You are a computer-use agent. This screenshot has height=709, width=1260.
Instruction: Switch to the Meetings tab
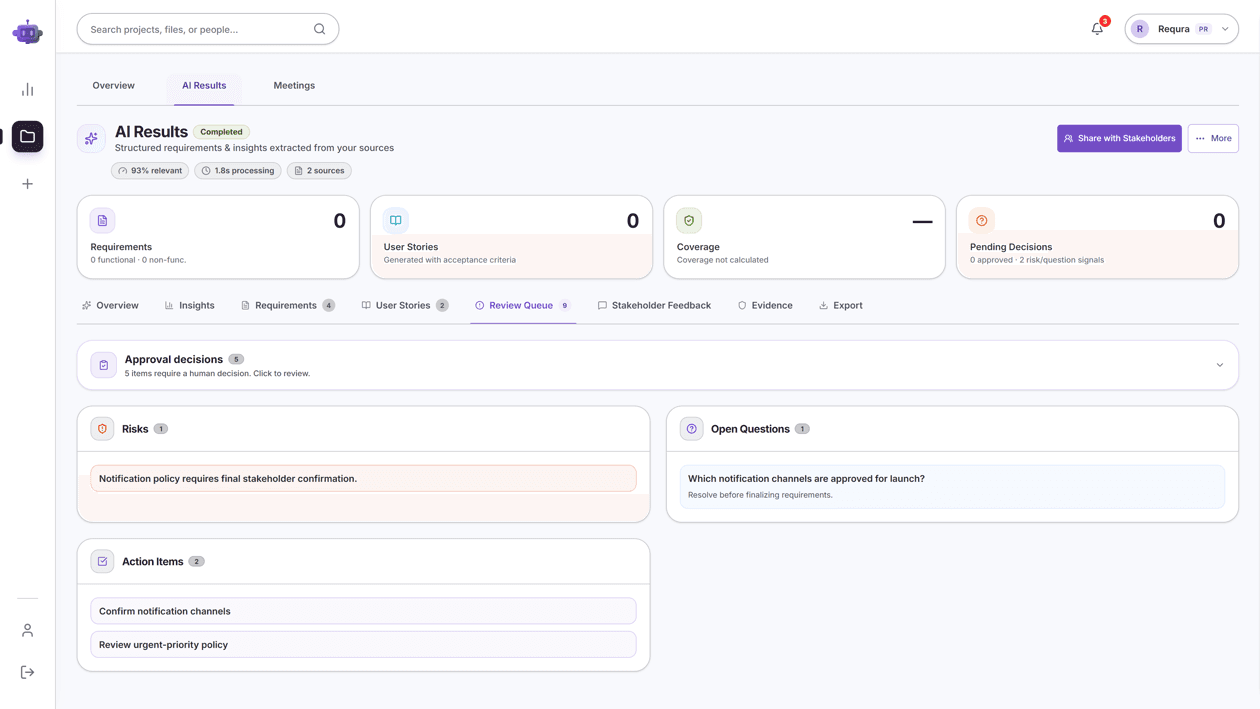point(294,86)
